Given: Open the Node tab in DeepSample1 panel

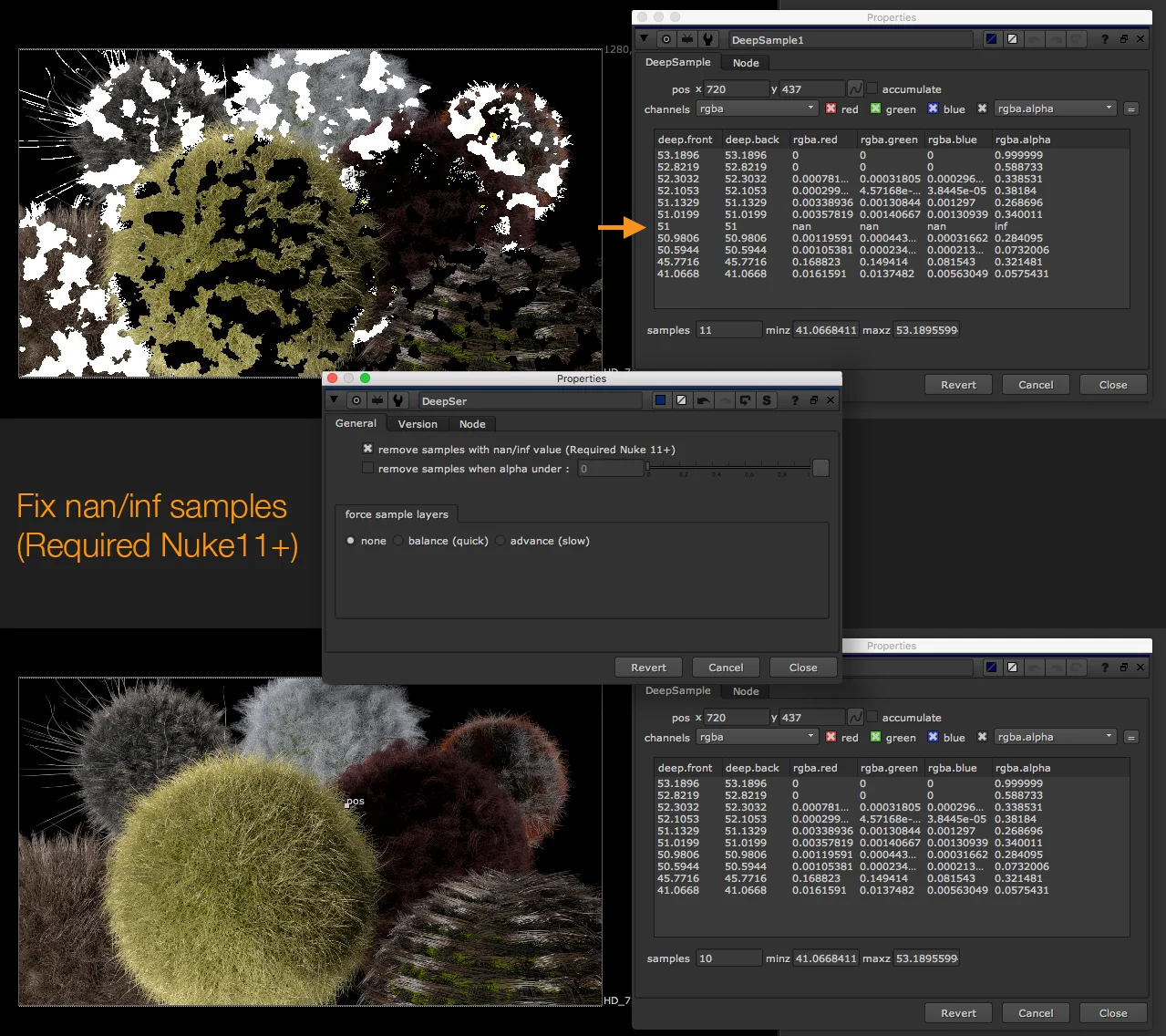Looking at the screenshot, I should click(745, 63).
